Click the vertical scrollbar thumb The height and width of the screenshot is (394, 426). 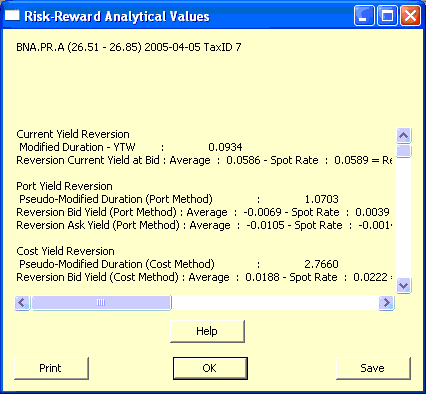[404, 151]
